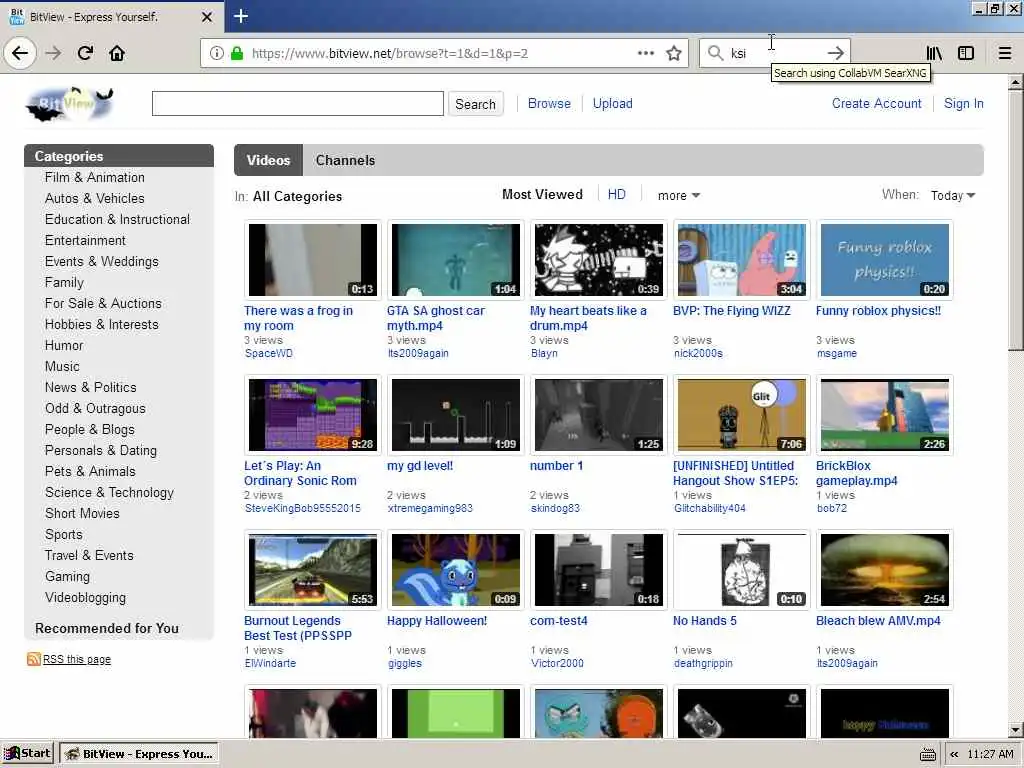Click into the BitView search input field
This screenshot has height=768, width=1024.
click(x=298, y=104)
